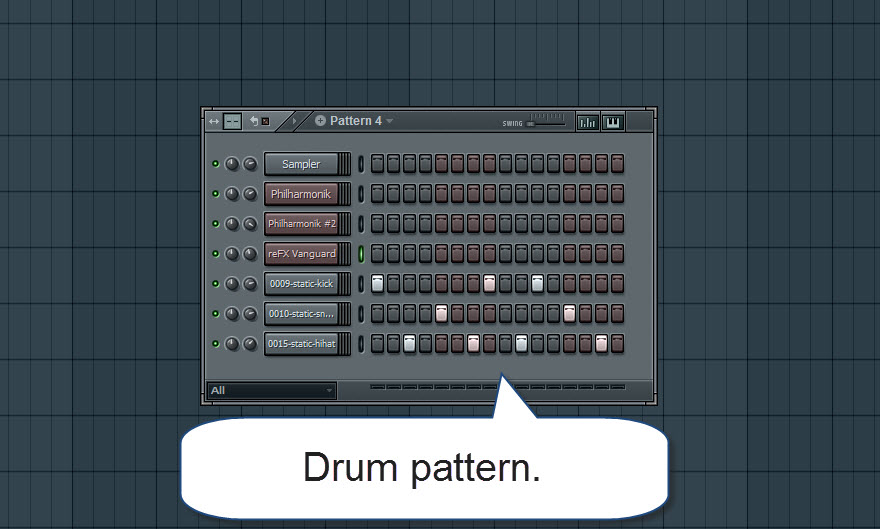Image resolution: width=880 pixels, height=529 pixels.
Task: Mute the Philharmonik #2 channel via its green LED
Action: tap(216, 224)
